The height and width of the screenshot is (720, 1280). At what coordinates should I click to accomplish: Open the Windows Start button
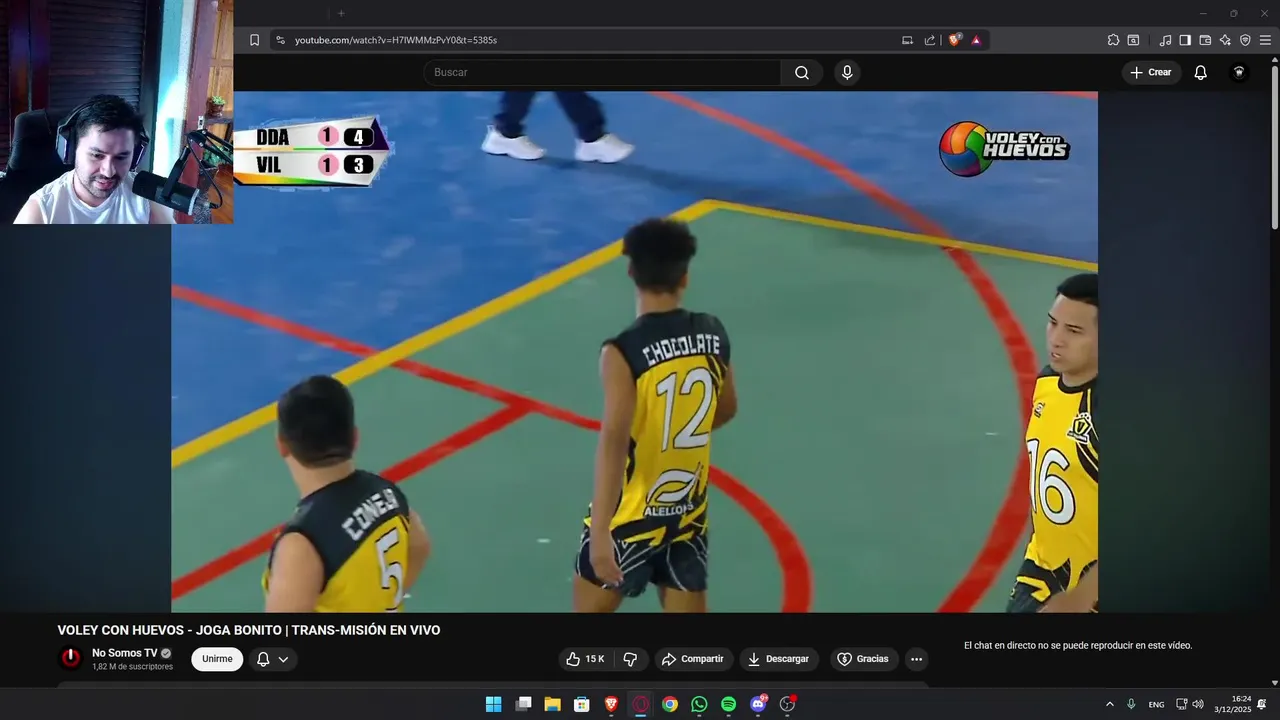click(x=493, y=704)
